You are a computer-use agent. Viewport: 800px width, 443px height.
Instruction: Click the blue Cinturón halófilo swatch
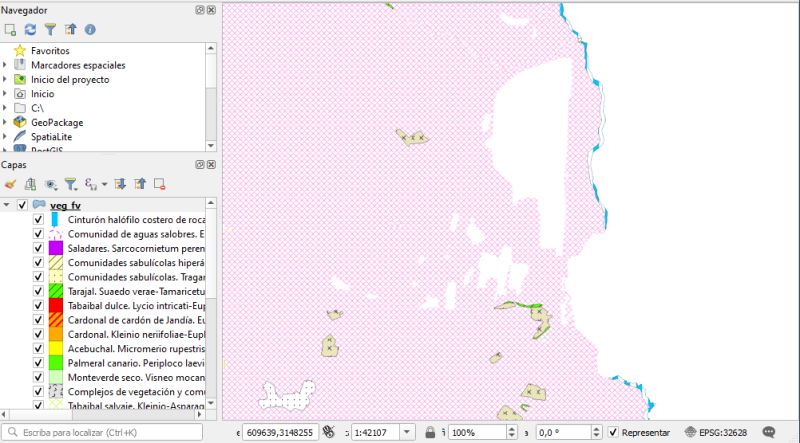55,219
